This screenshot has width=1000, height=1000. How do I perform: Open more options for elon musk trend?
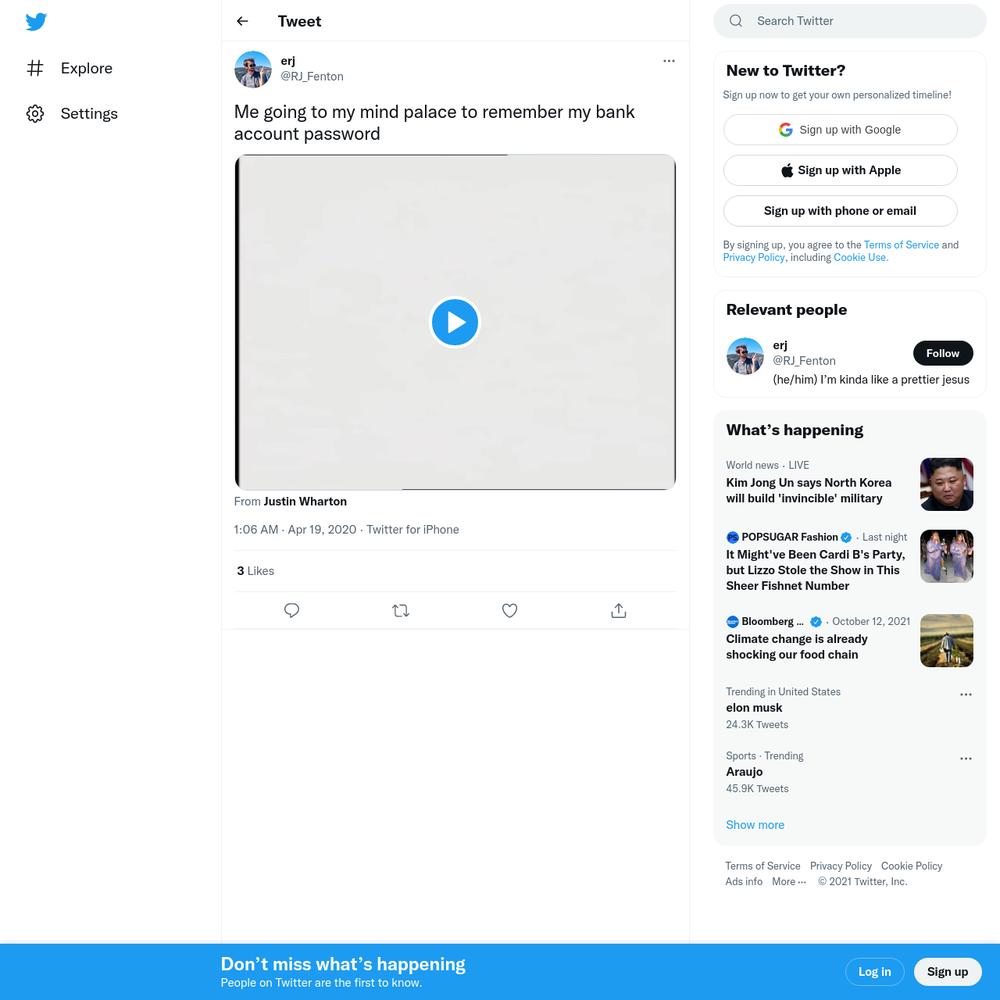[966, 695]
